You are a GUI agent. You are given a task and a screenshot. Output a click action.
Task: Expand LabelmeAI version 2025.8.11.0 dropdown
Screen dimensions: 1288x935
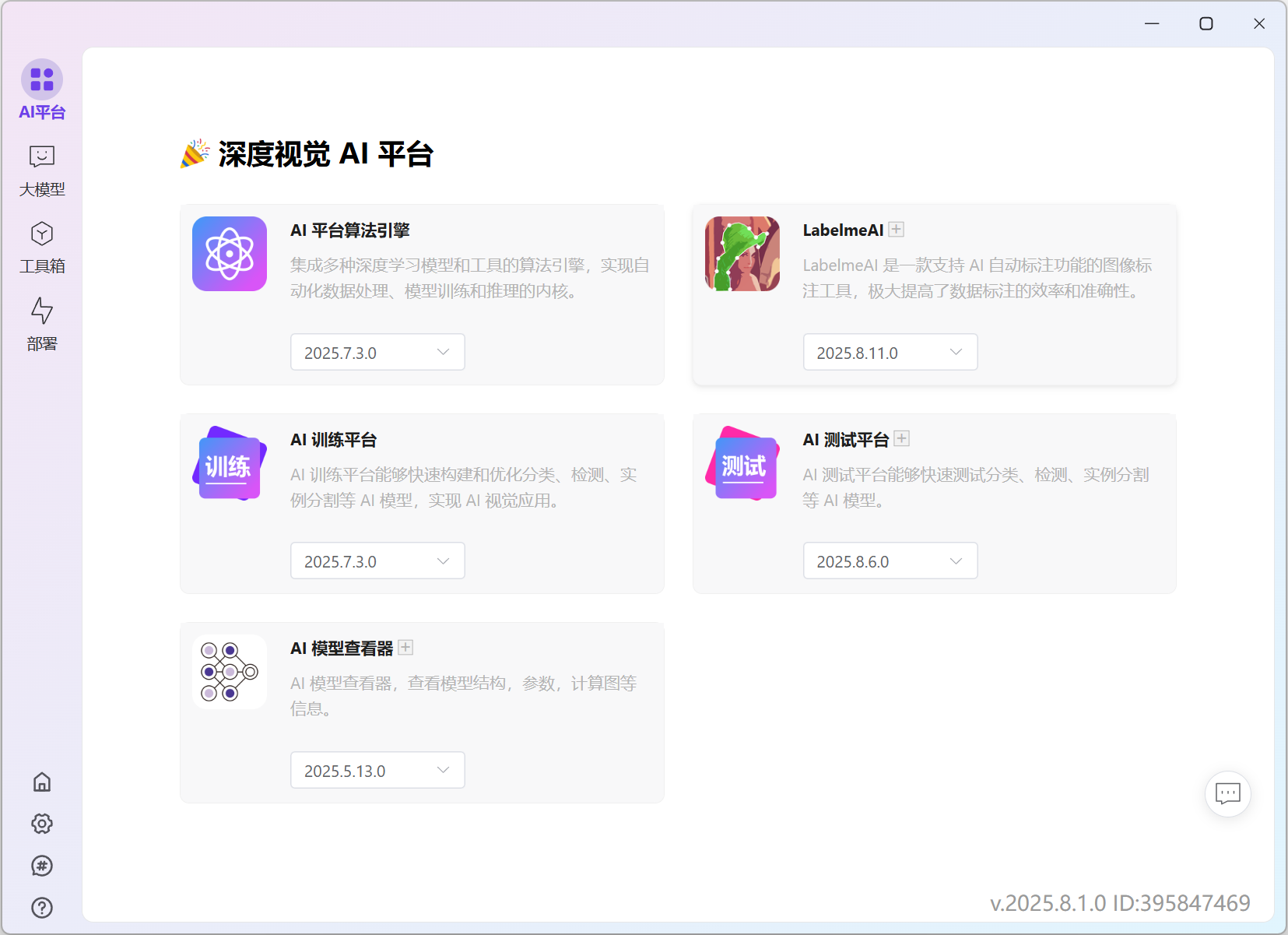click(890, 353)
